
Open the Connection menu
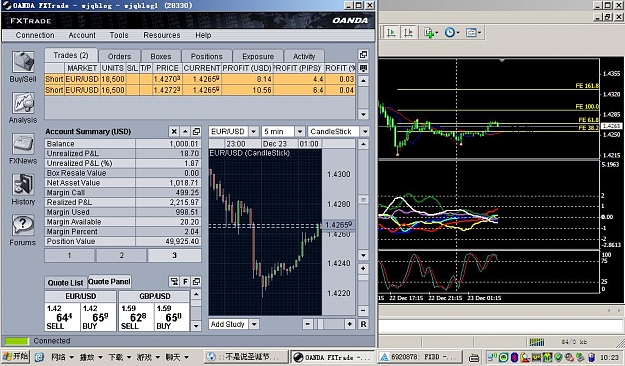click(35, 35)
